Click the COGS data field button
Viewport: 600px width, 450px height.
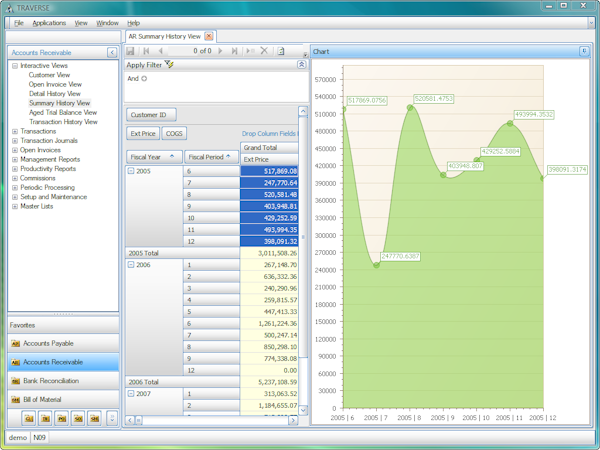coord(174,134)
